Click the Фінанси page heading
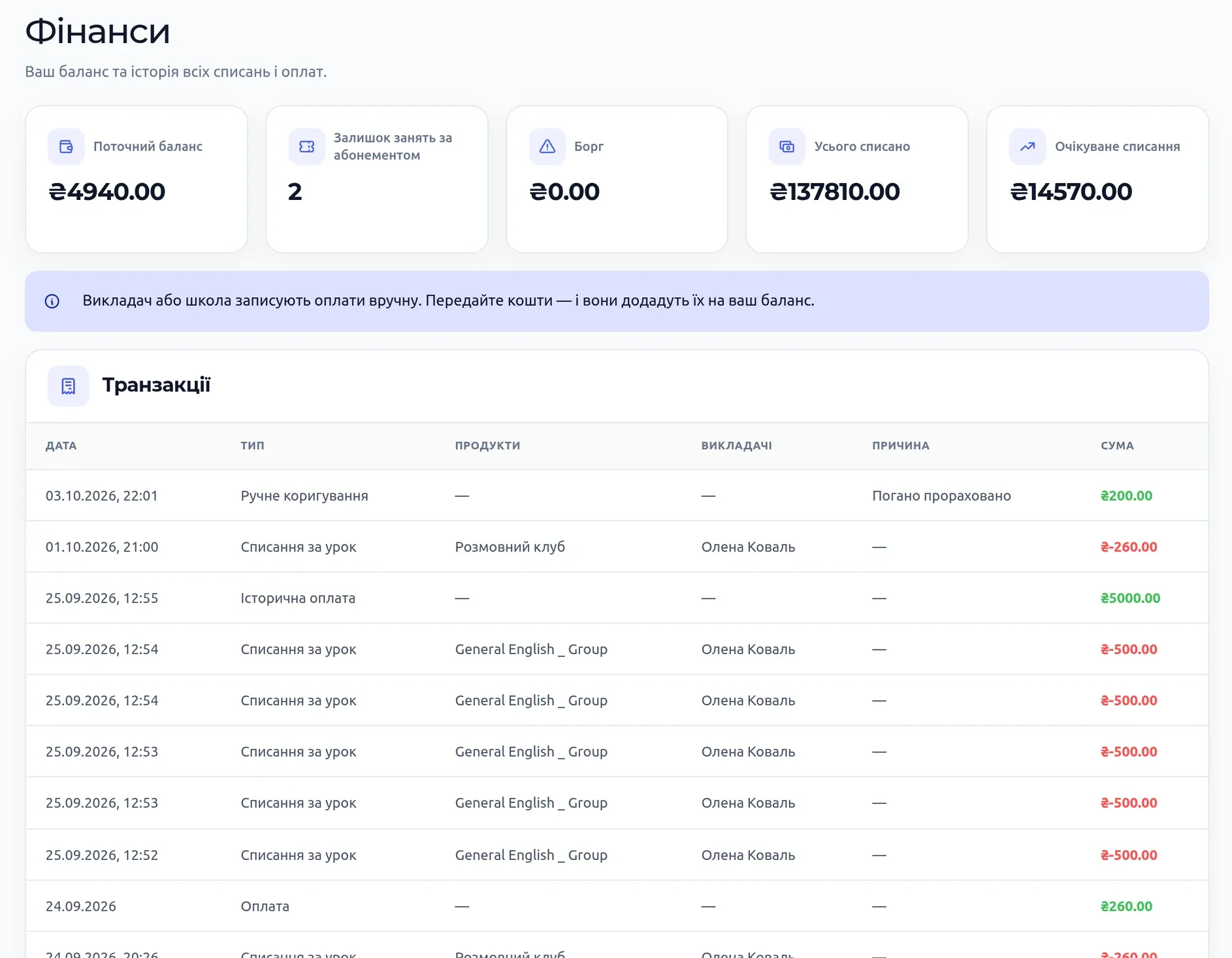Screen dimensions: 1232x958 click(x=98, y=31)
